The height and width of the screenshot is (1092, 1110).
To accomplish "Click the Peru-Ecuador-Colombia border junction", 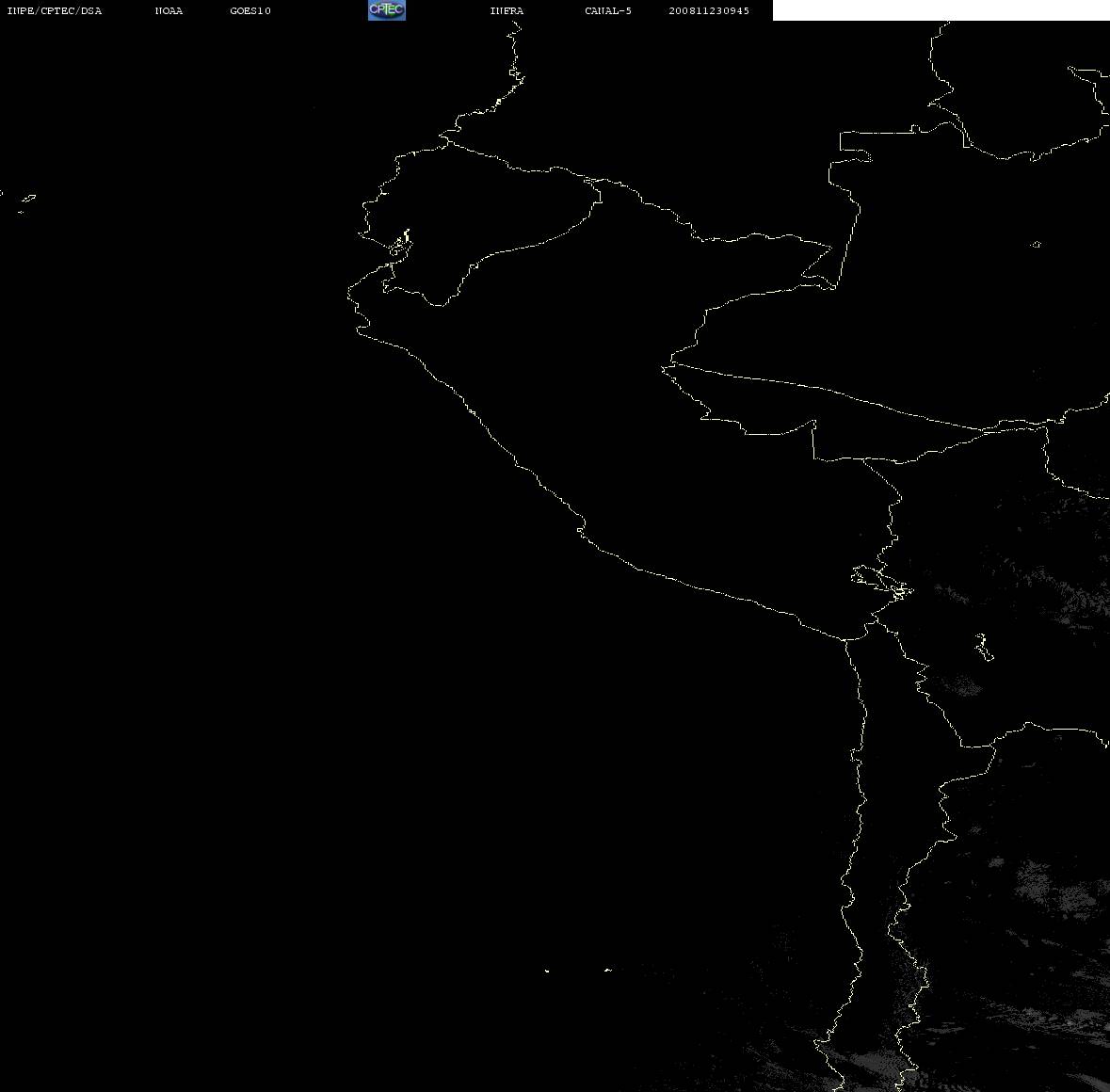I will pyautogui.click(x=593, y=182).
